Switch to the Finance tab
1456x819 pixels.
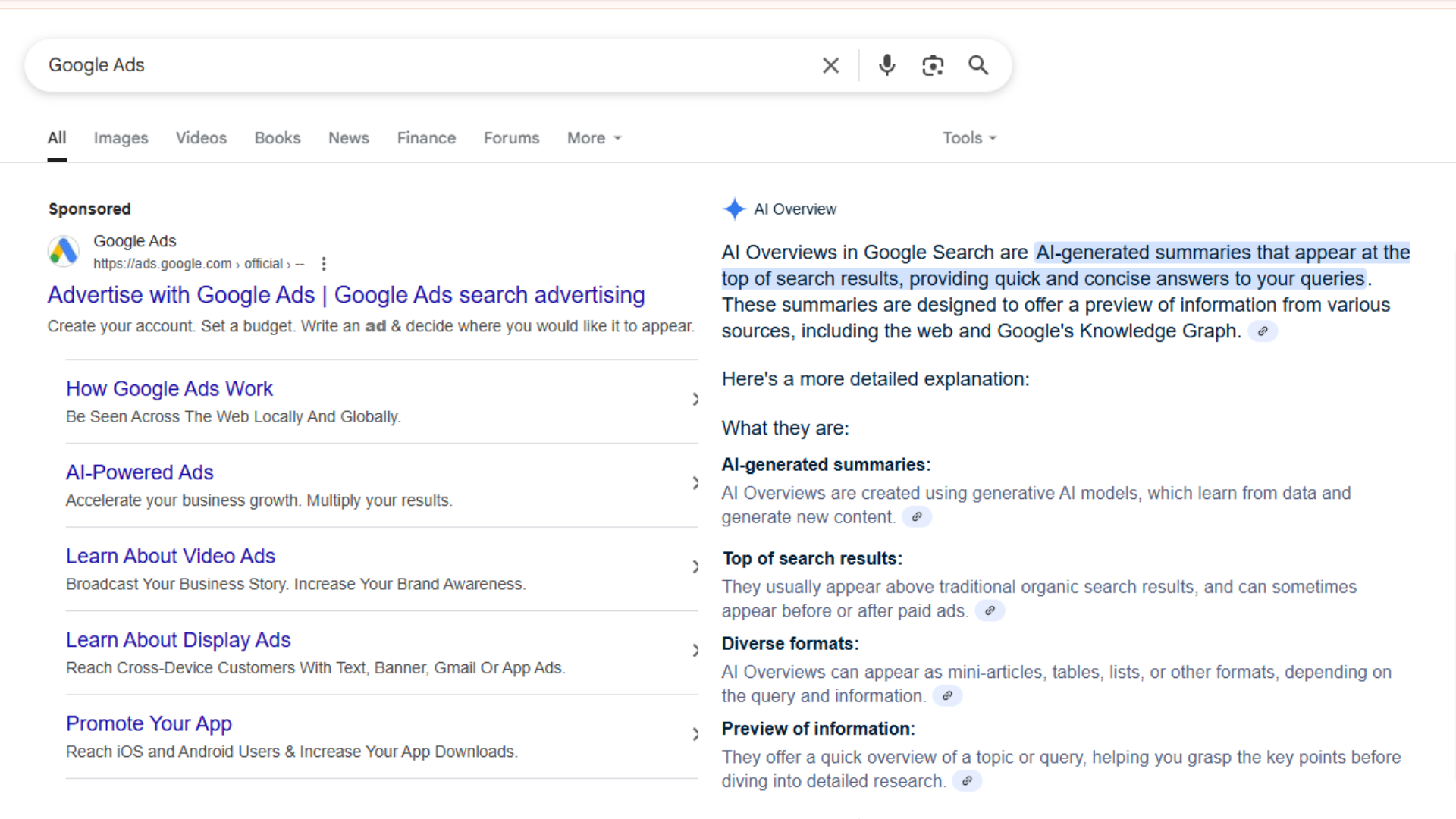(426, 138)
